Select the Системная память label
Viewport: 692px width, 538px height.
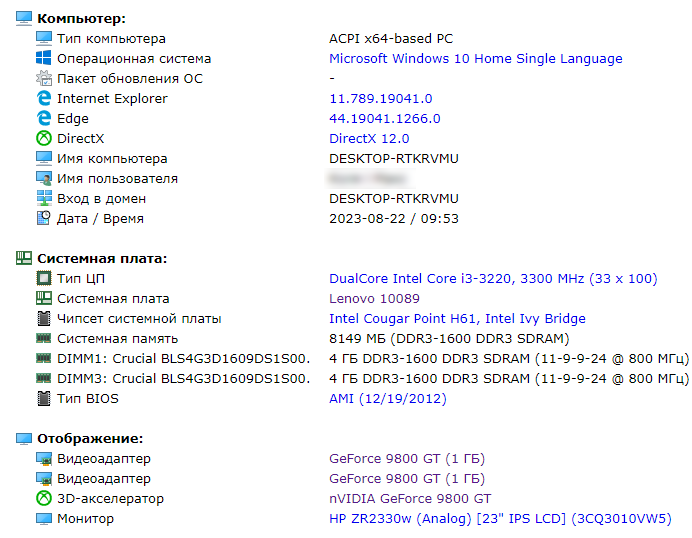point(117,339)
